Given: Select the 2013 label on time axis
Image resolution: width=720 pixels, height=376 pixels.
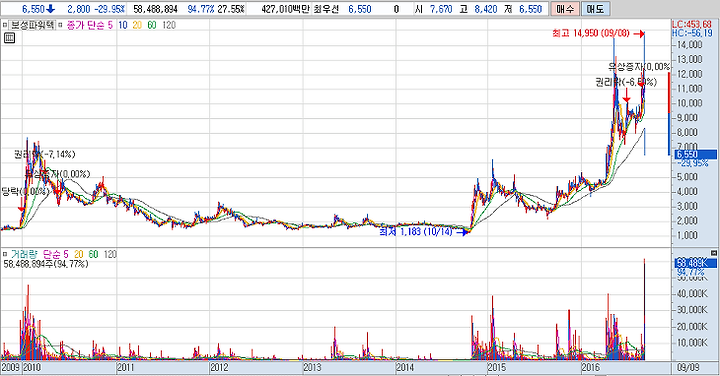Looking at the screenshot, I should click(312, 367).
